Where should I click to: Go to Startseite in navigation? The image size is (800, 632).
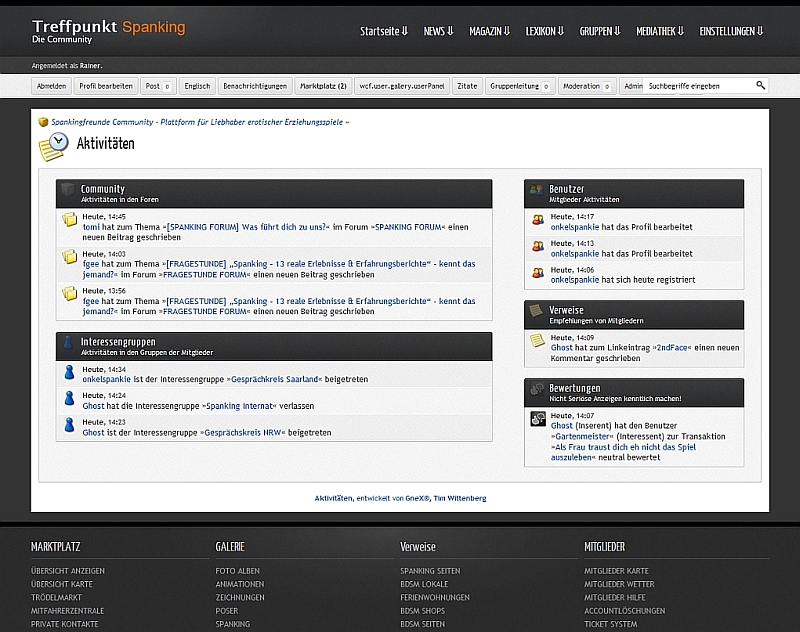(384, 31)
